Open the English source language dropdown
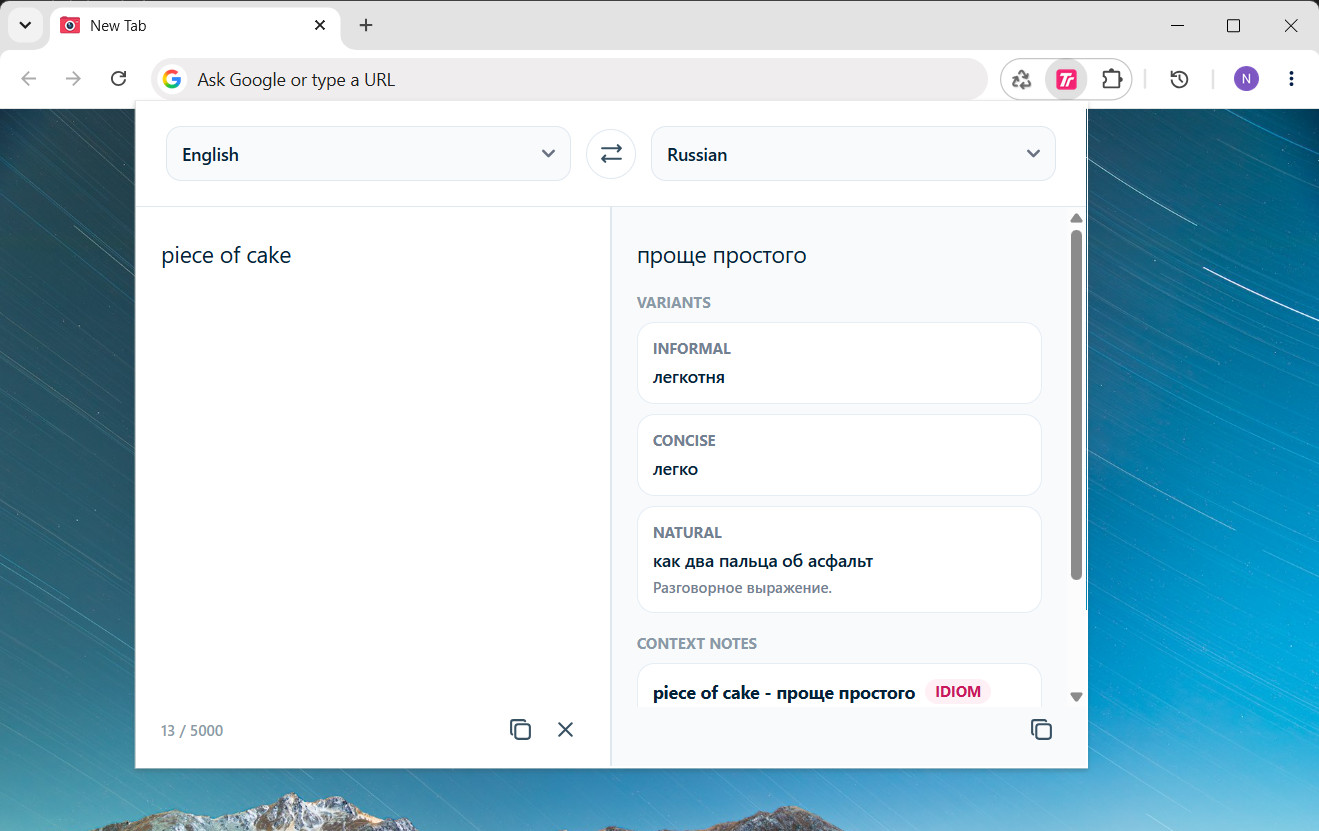Screen dimensions: 1319x831 [368, 154]
